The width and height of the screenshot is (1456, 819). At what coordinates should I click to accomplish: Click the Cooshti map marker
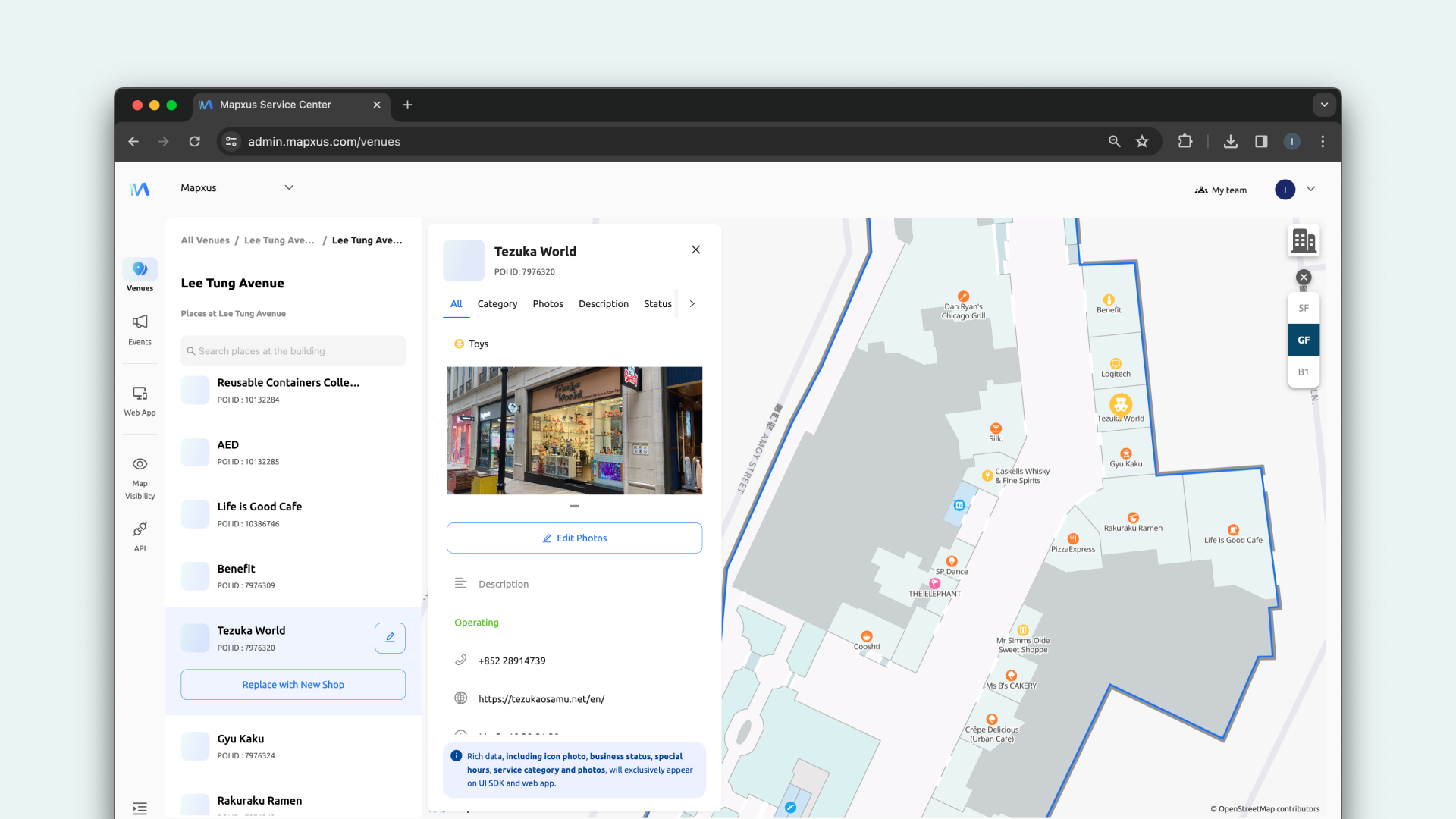[x=866, y=637]
